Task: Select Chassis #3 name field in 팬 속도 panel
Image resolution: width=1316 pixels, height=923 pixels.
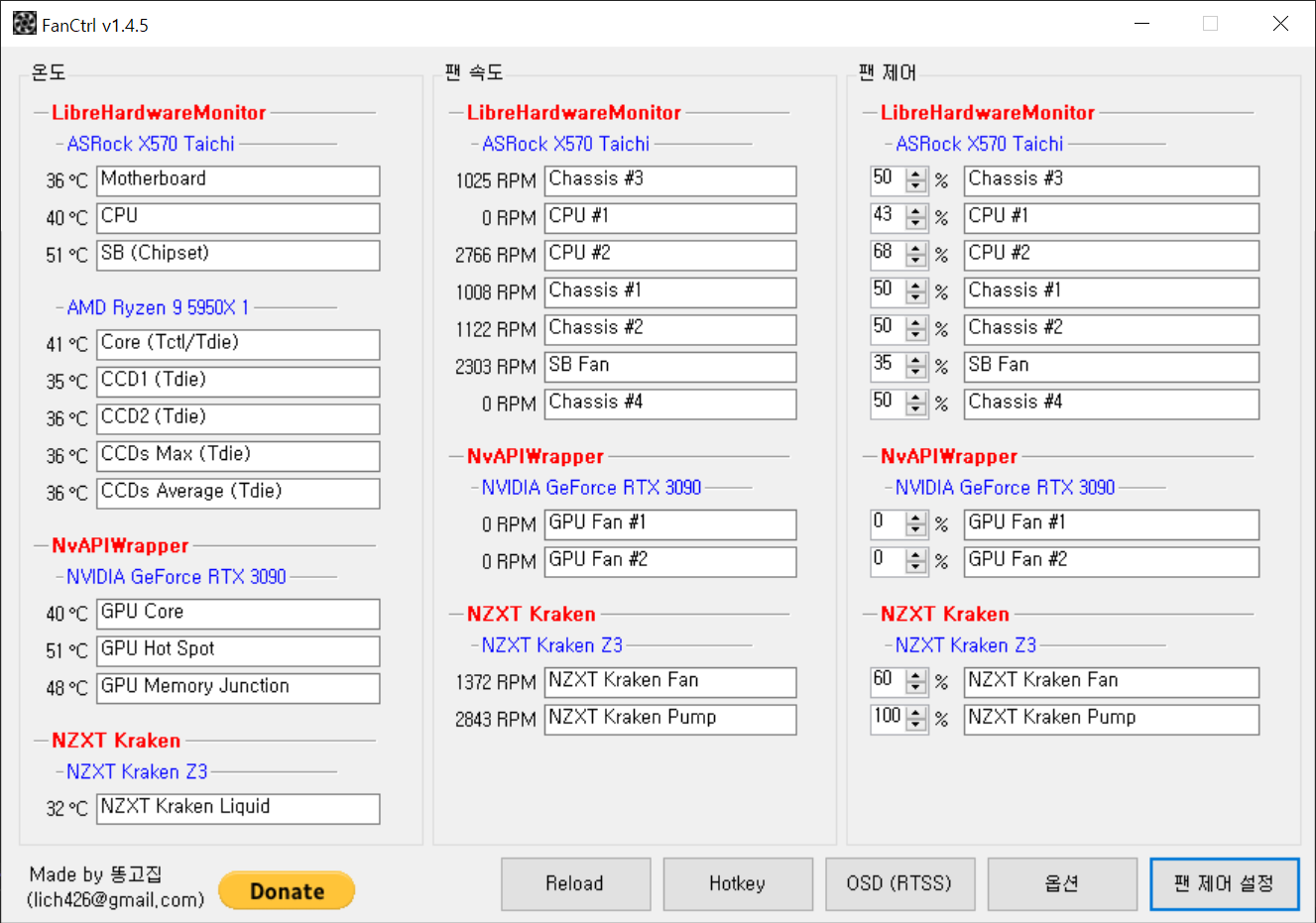Action: [x=670, y=180]
